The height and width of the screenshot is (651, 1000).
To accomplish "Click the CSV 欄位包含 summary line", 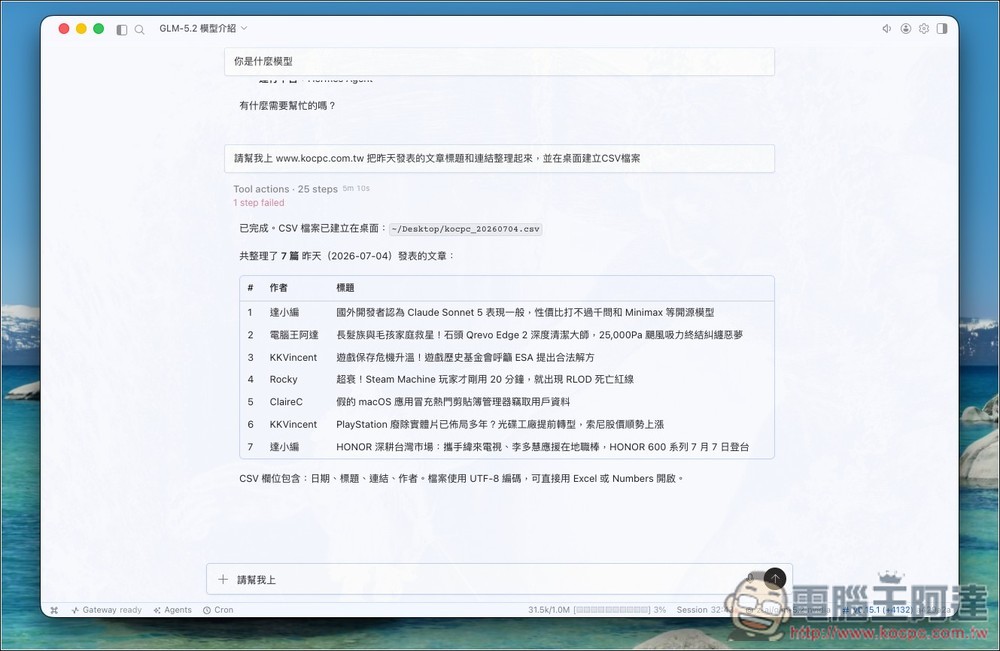I will 461,479.
